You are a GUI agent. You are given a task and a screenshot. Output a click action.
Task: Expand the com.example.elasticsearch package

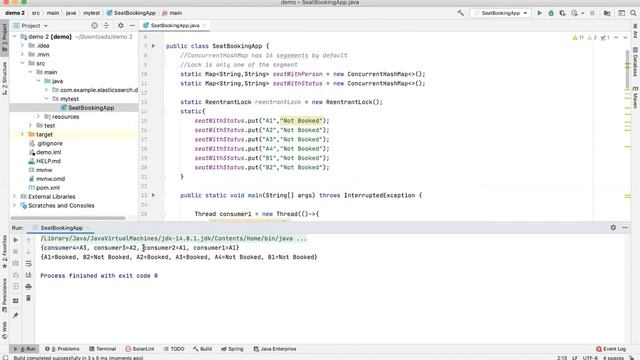click(46, 90)
